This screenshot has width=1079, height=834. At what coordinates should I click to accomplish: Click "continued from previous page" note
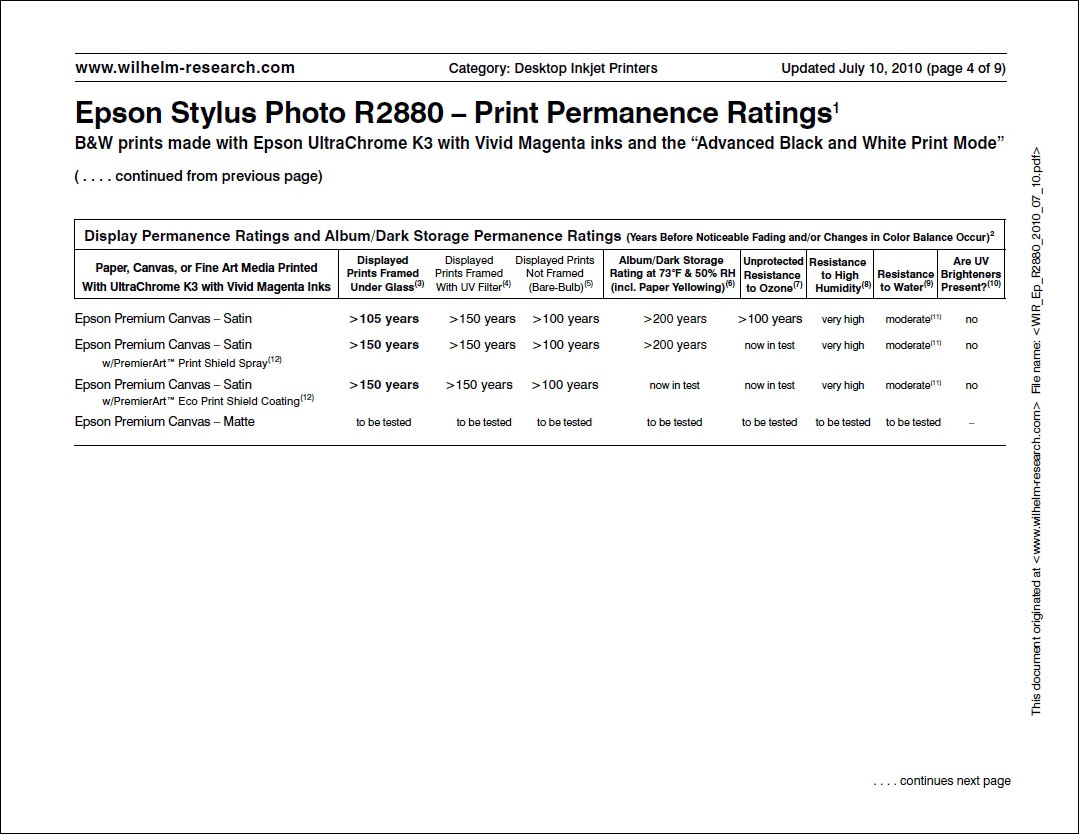pyautogui.click(x=198, y=176)
